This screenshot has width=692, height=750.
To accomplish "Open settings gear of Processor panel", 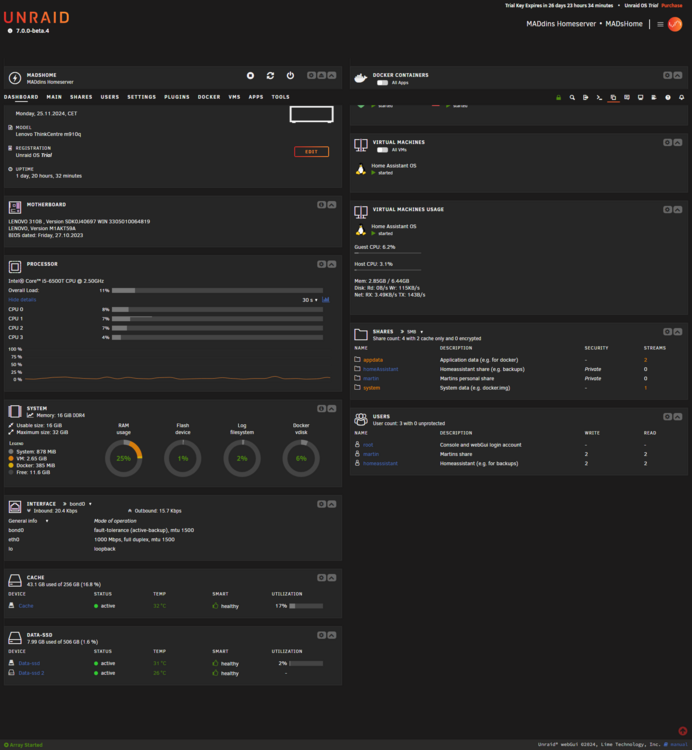I will coord(321,264).
